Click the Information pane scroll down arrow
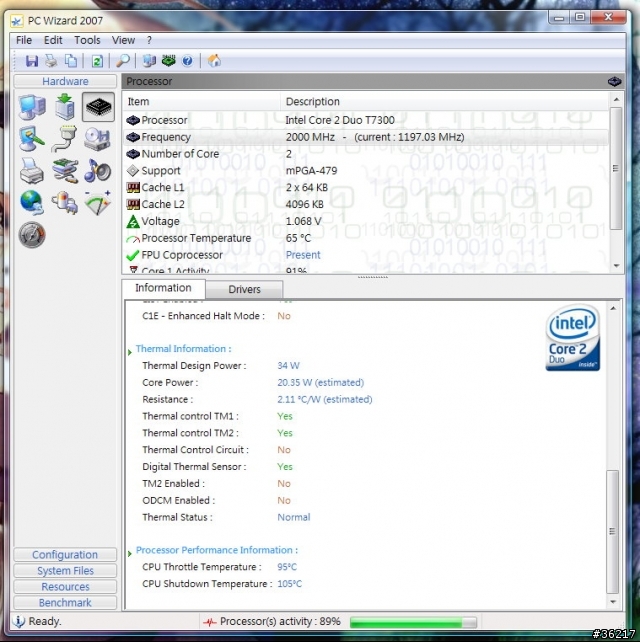Image resolution: width=640 pixels, height=642 pixels. (x=613, y=601)
